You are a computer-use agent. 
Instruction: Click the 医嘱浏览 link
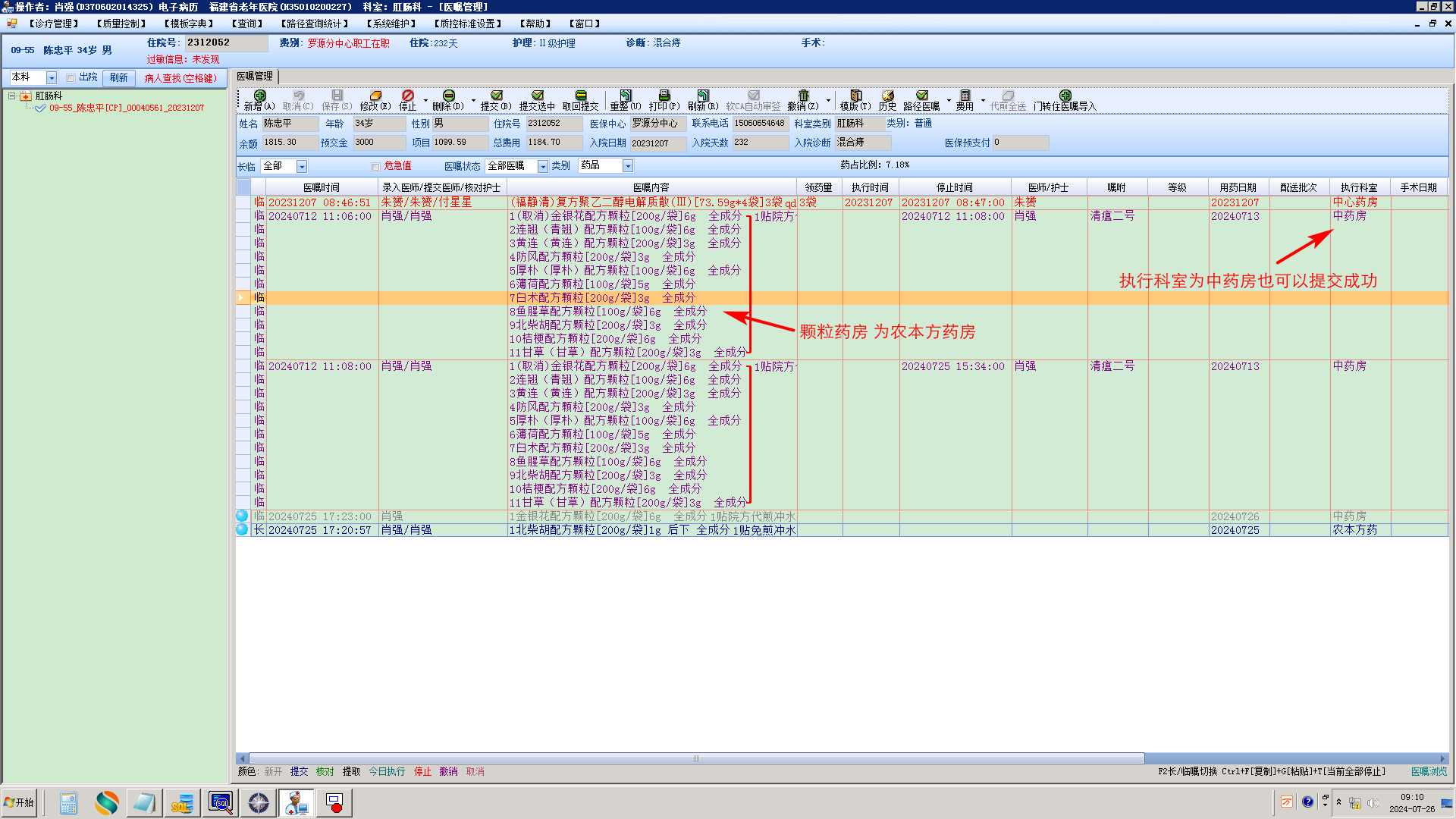click(1428, 771)
